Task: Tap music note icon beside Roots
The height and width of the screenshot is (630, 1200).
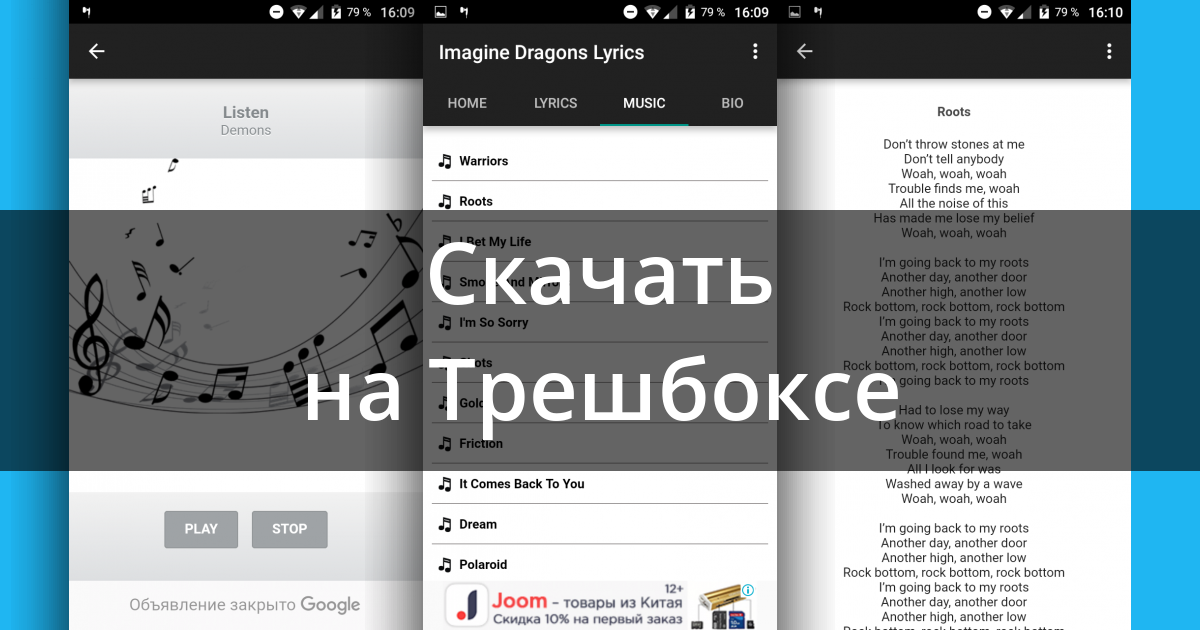Action: coord(445,201)
